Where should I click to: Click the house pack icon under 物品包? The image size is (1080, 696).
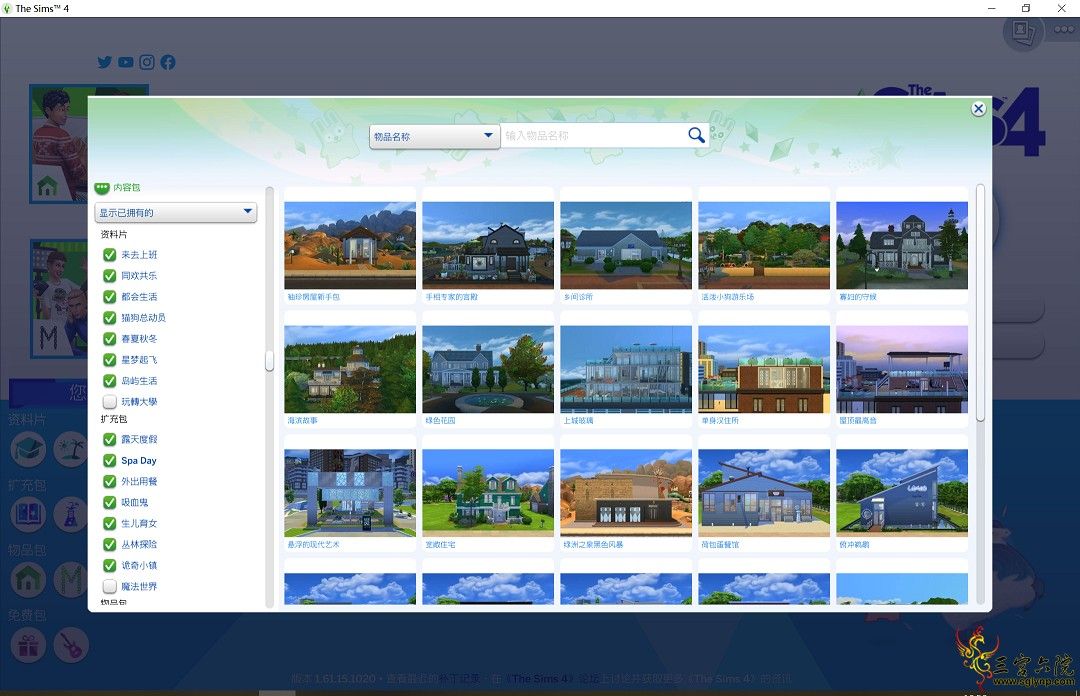[x=28, y=579]
